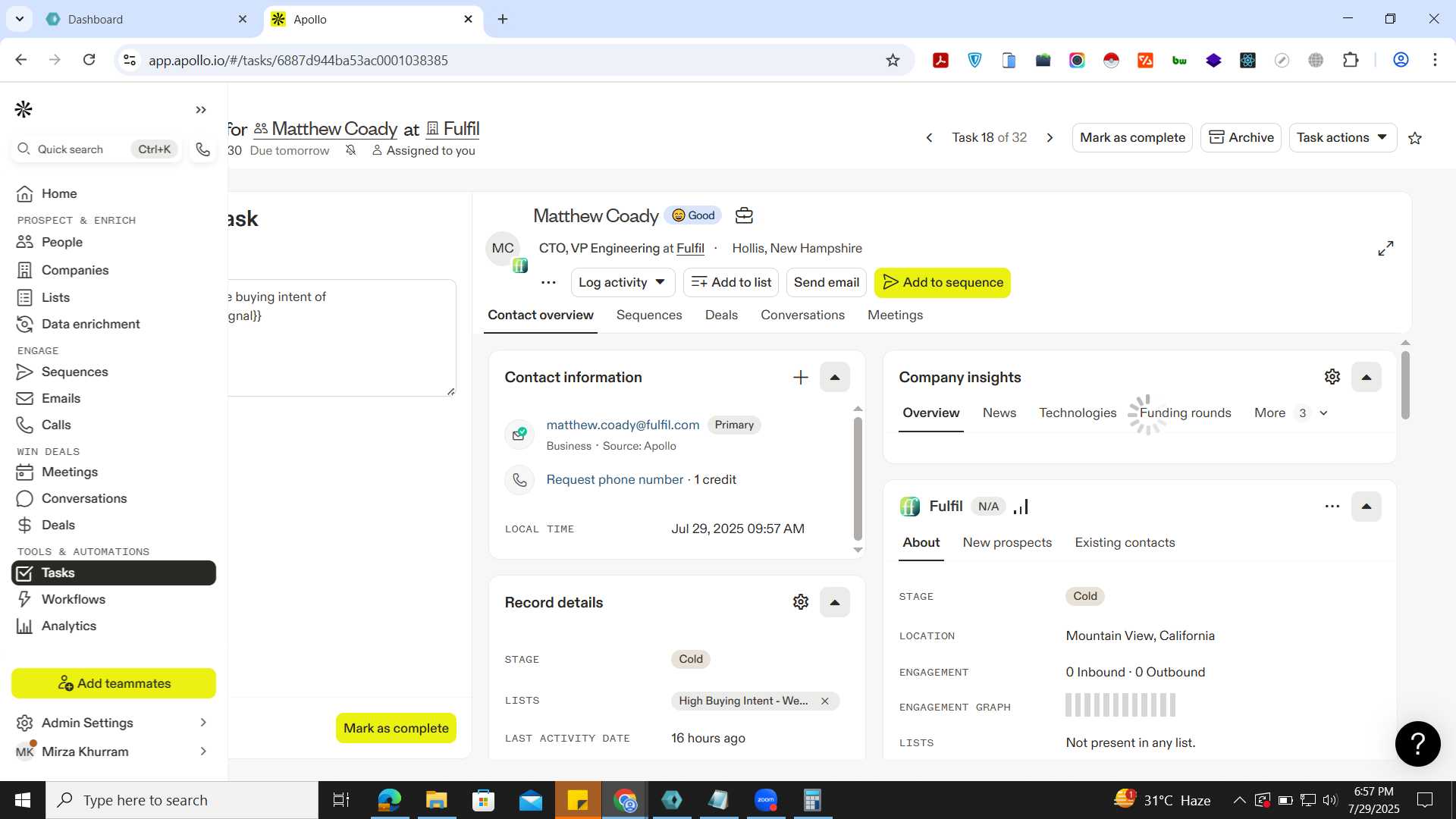Open the Funding rounds tab
The width and height of the screenshot is (1456, 819).
[1185, 413]
